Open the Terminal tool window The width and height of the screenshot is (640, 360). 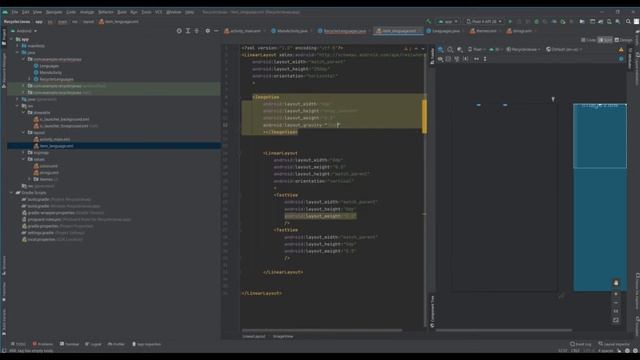(x=69, y=344)
